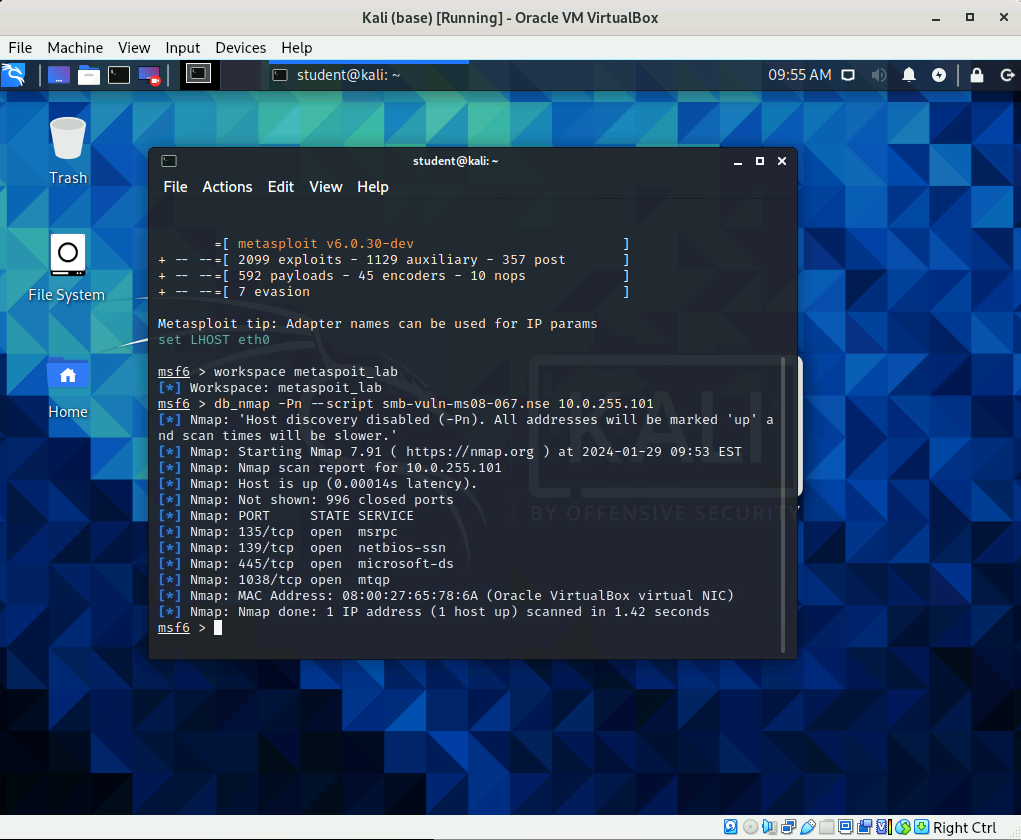Viewport: 1021px width, 840px height.
Task: Open the notifications bell icon
Action: 908,75
